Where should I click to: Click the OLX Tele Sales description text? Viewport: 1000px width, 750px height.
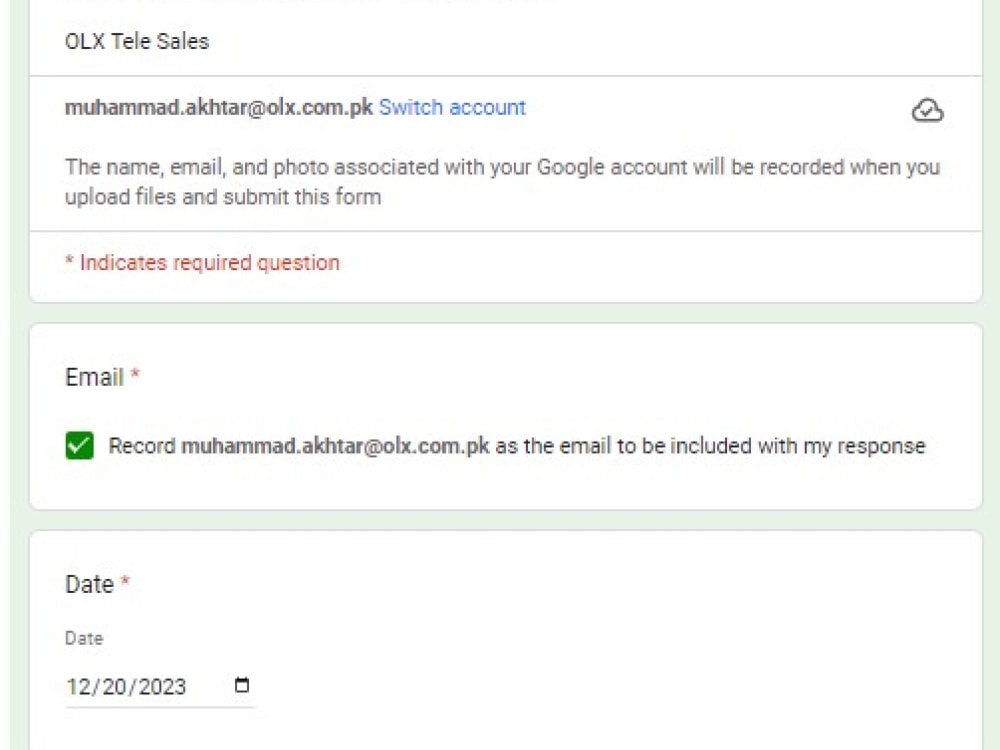click(137, 42)
